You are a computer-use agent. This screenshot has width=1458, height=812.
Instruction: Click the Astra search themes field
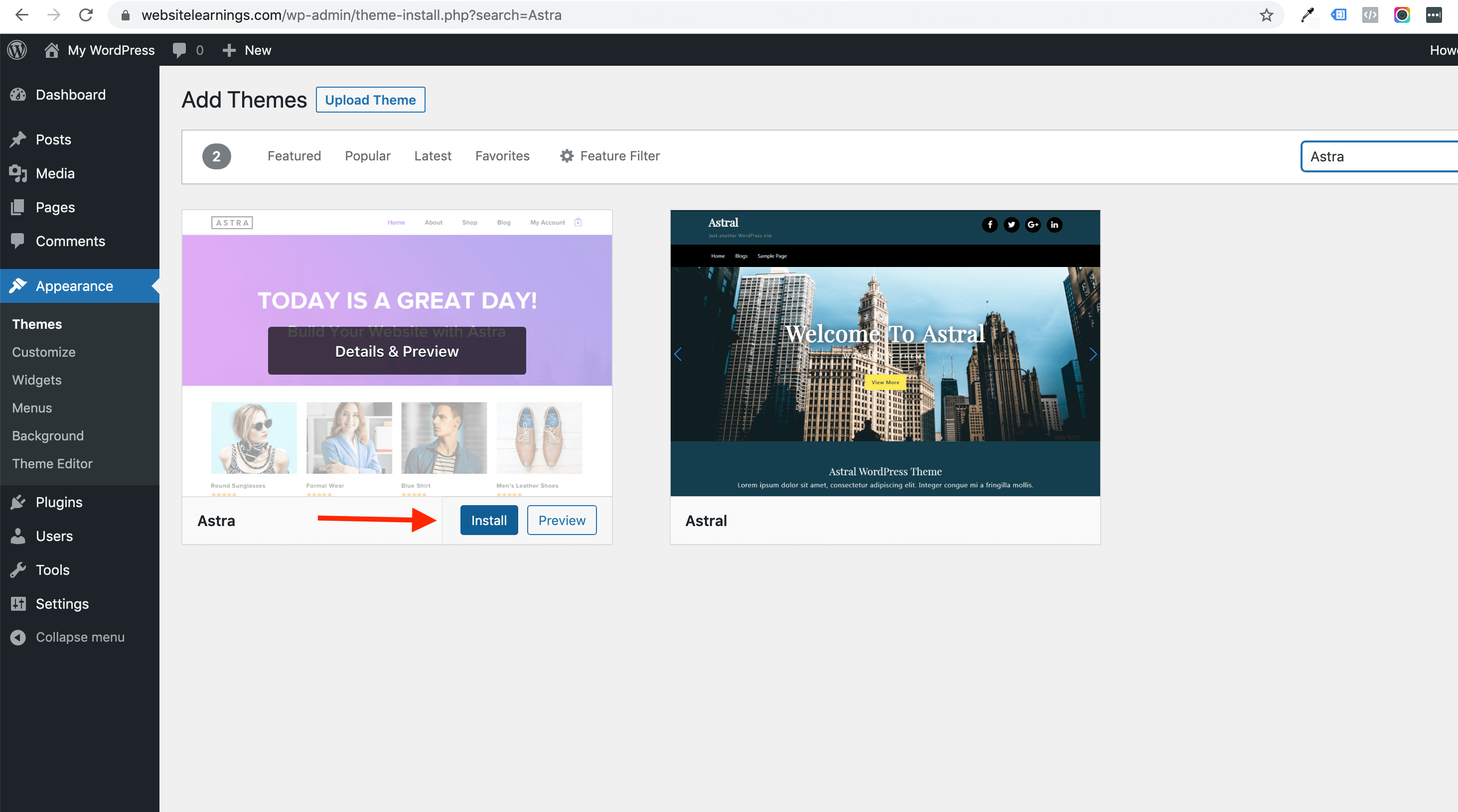tap(1379, 156)
